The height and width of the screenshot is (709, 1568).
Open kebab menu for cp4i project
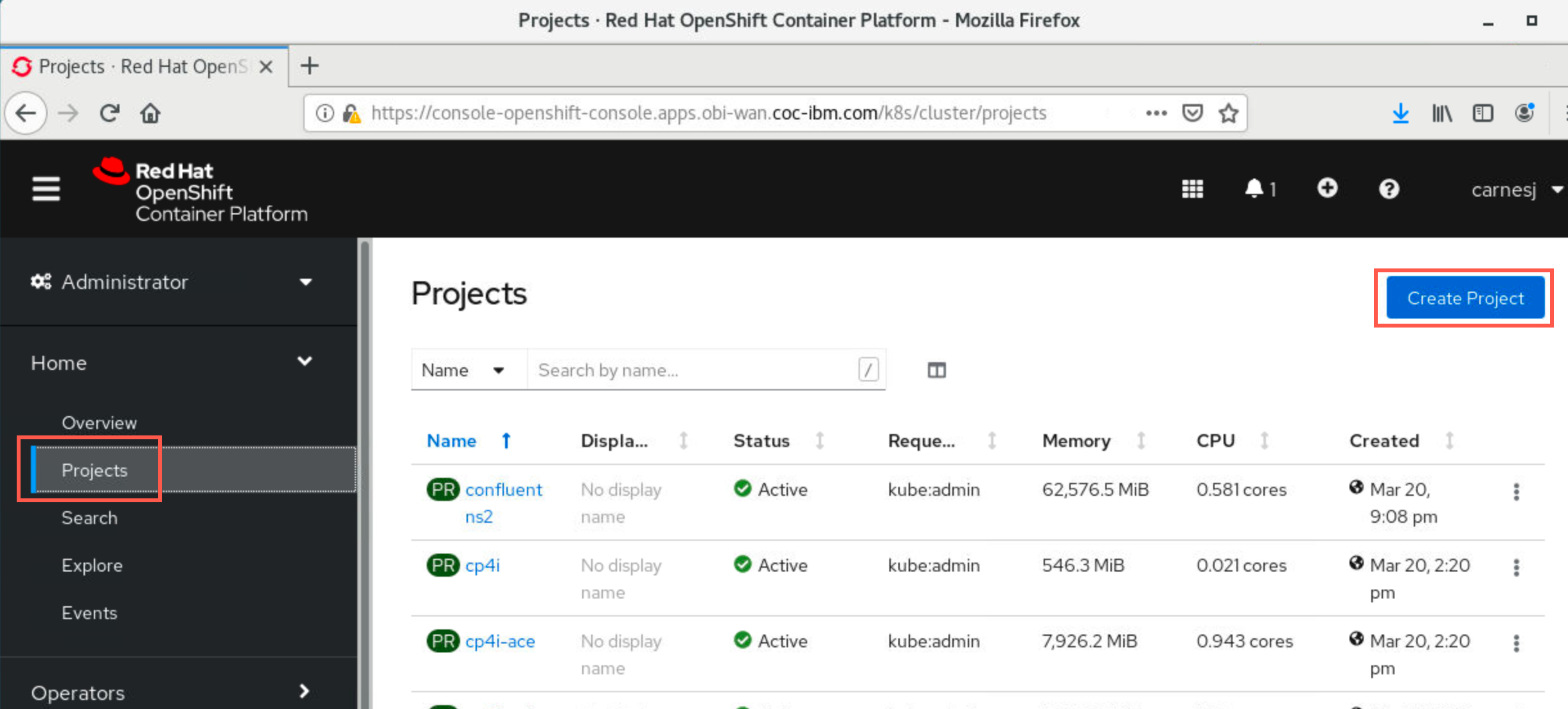coord(1517,567)
